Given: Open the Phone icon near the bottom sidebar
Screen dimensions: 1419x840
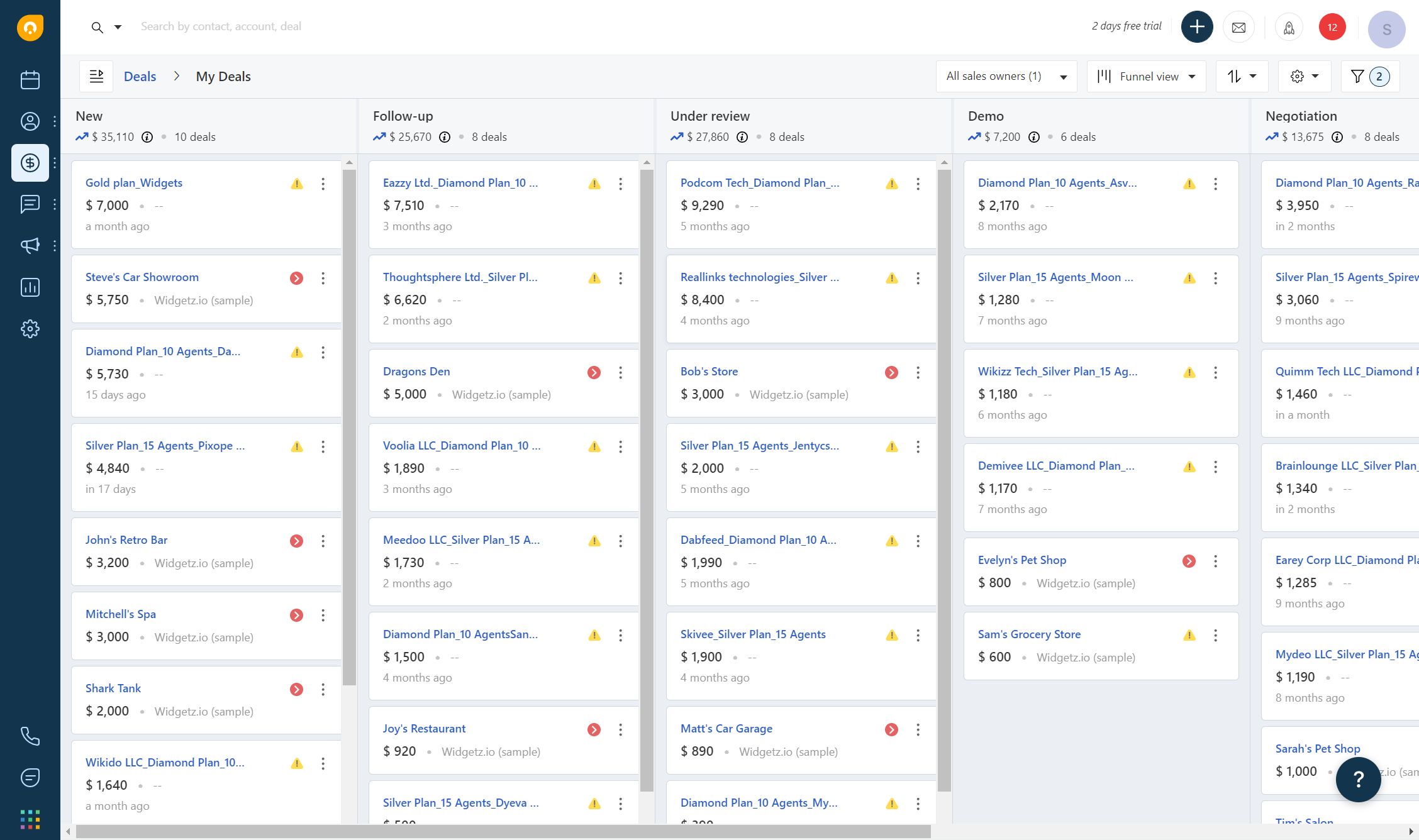Looking at the screenshot, I should pyautogui.click(x=30, y=736).
